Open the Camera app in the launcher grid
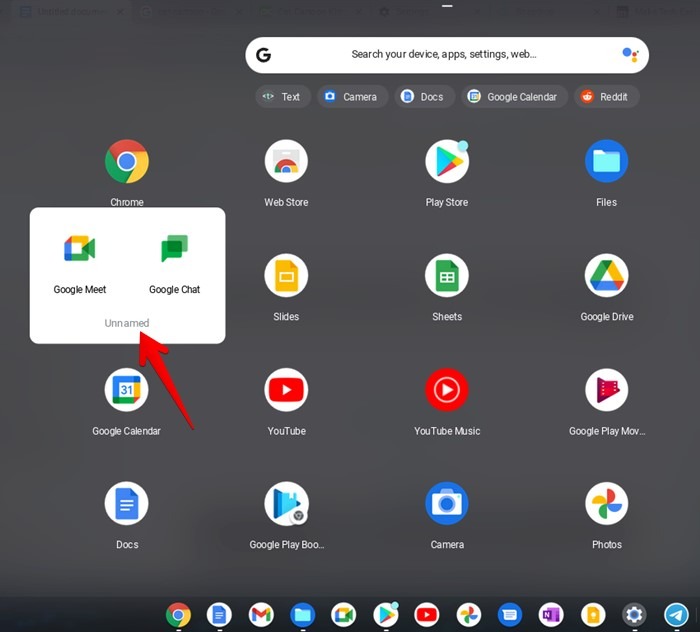The width and height of the screenshot is (700, 632). click(447, 503)
